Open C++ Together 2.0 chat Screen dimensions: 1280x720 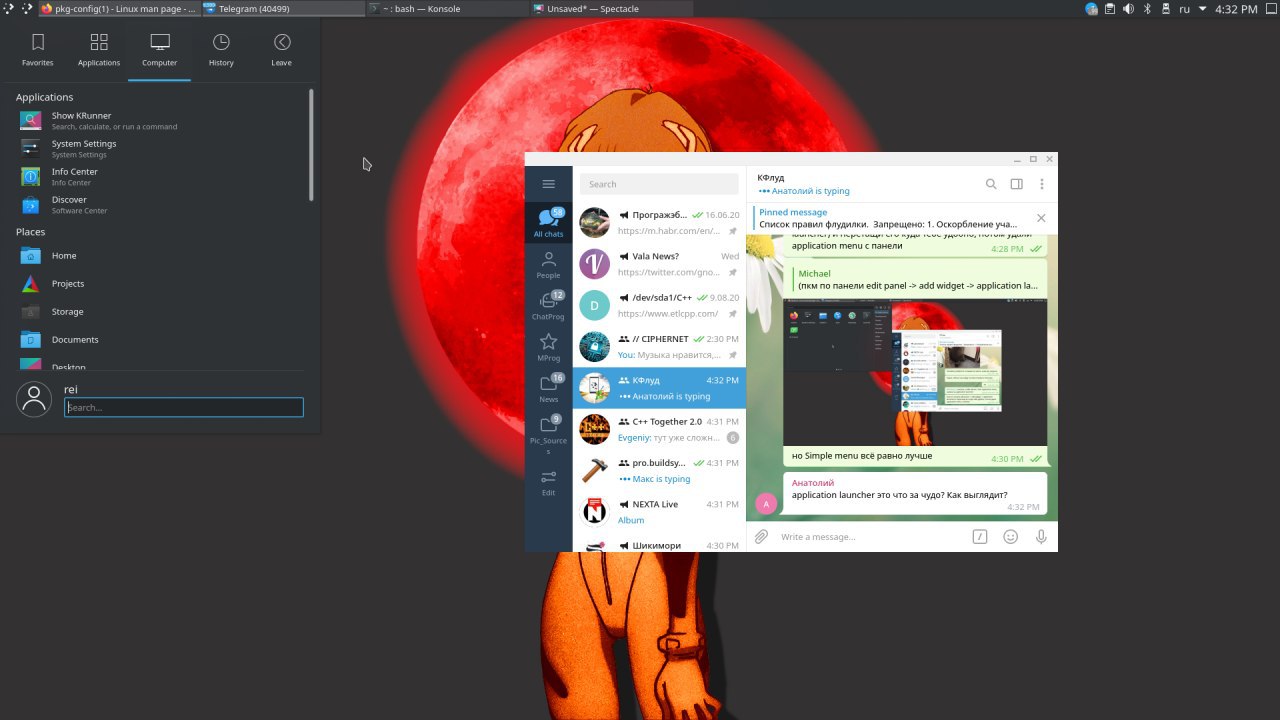pyautogui.click(x=660, y=429)
